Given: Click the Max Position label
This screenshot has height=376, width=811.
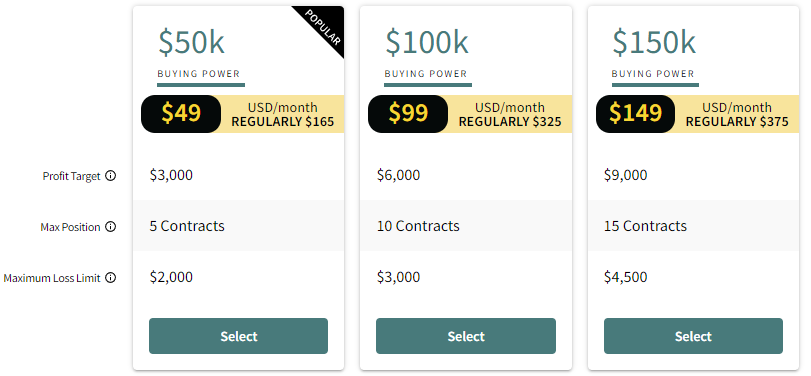Looking at the screenshot, I should pos(70,227).
